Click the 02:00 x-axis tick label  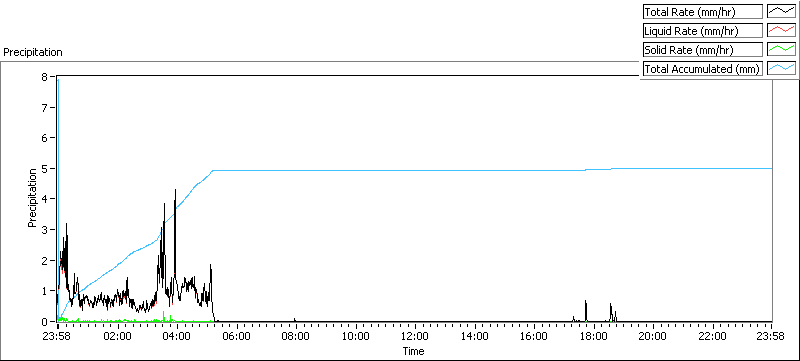pos(118,337)
